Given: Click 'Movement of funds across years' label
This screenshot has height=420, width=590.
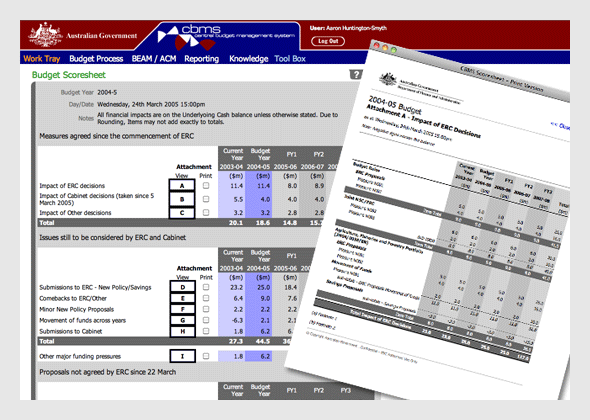Looking at the screenshot, I should pos(82,320).
